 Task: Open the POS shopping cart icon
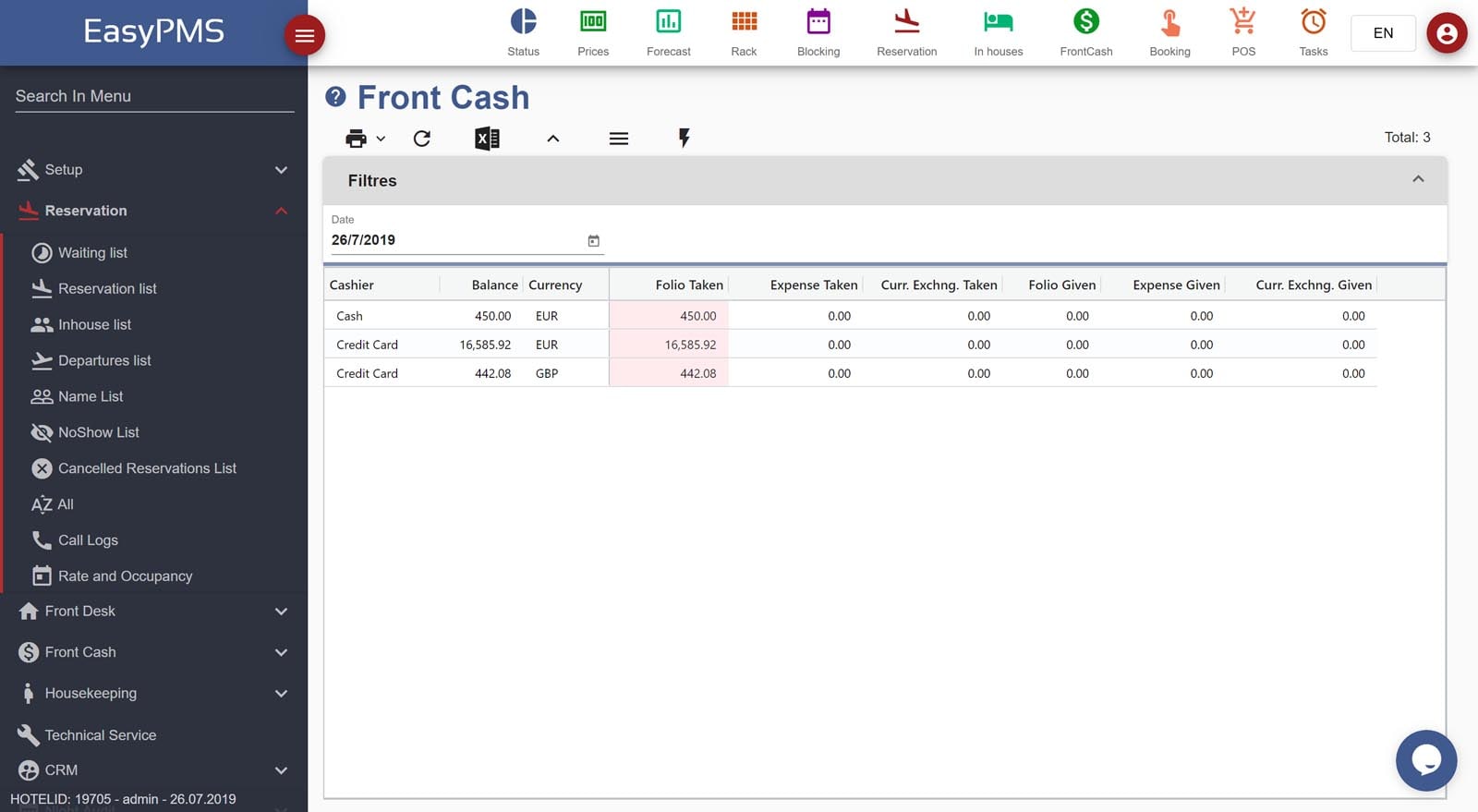pos(1243,21)
